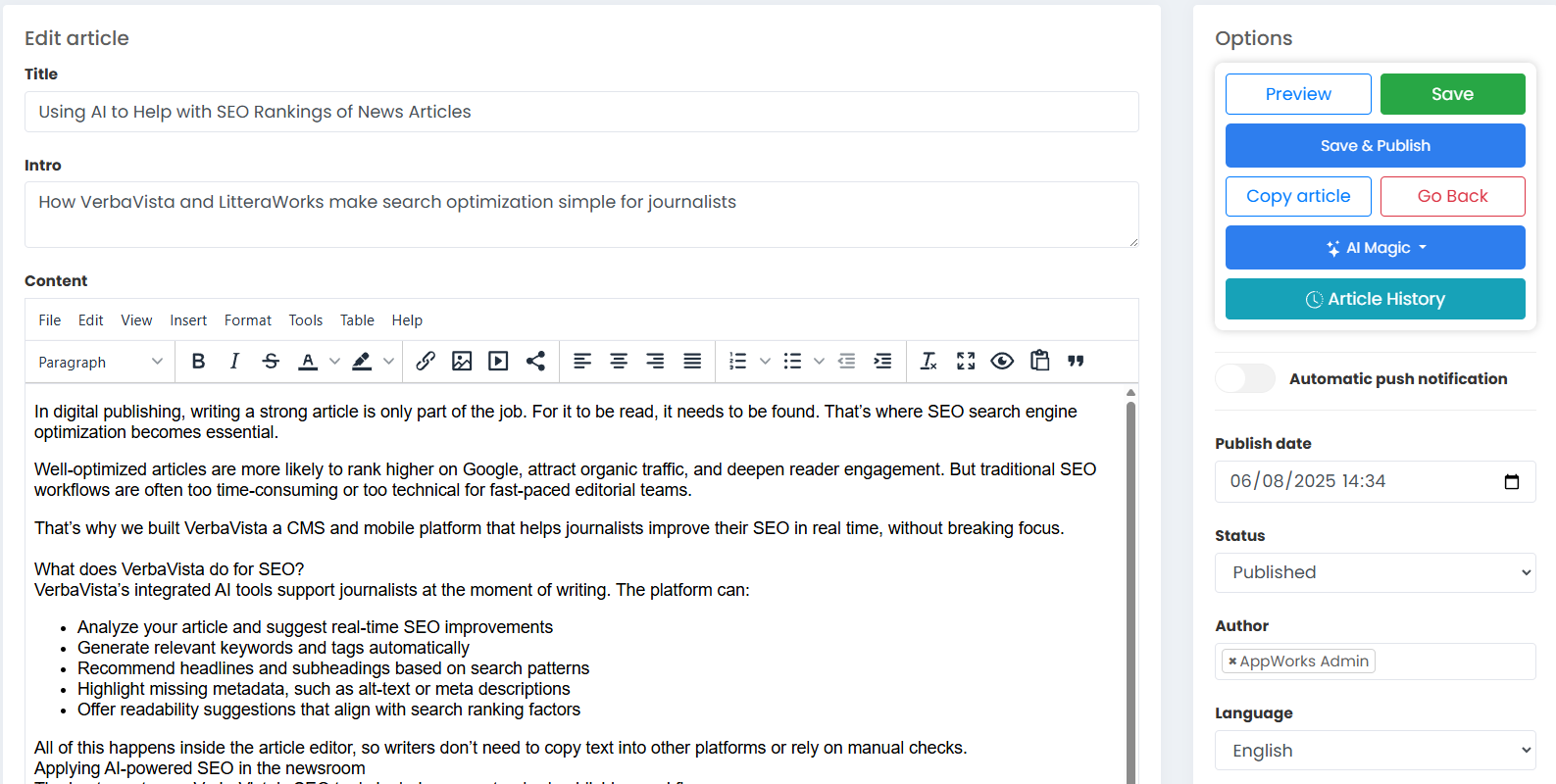Click the 'Highlight missing metadata' bullet line

(324, 689)
